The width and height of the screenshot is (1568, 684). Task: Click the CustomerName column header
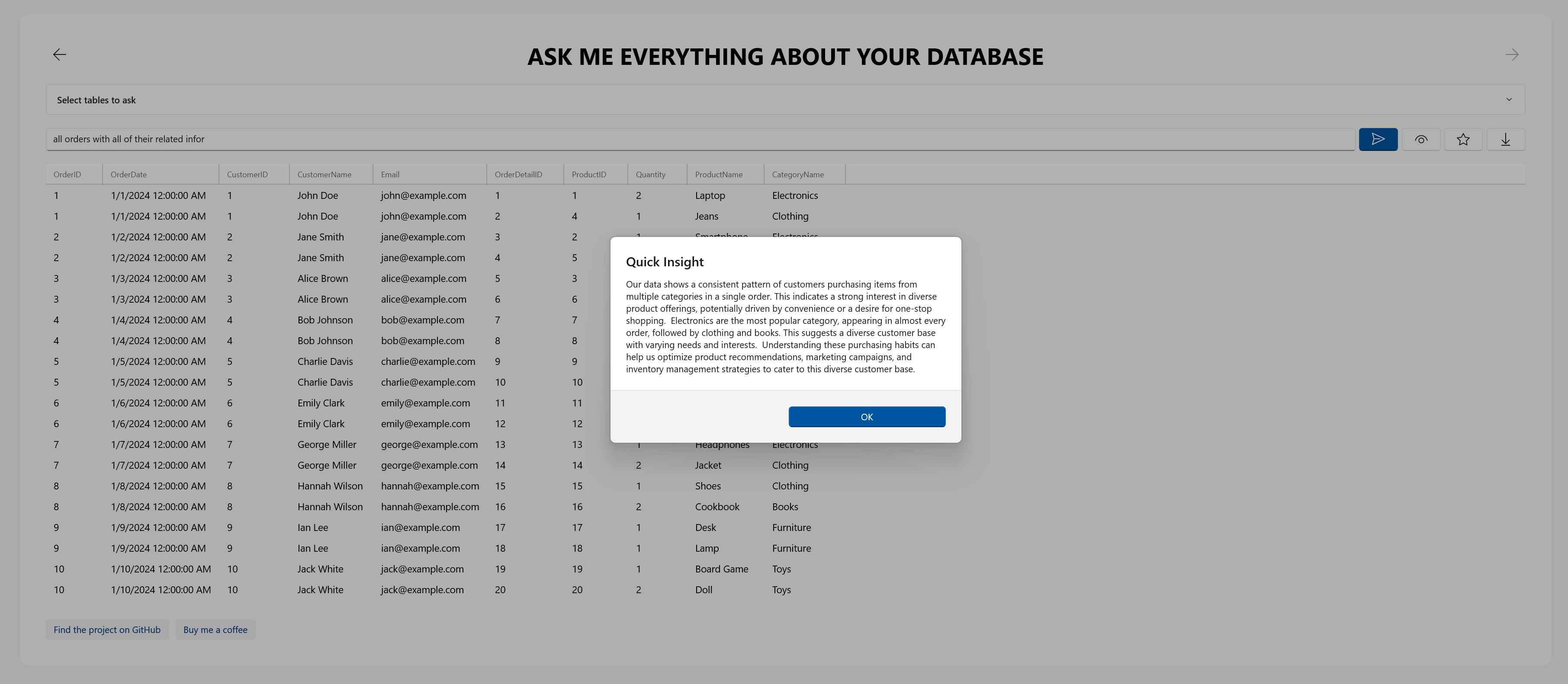(x=325, y=175)
